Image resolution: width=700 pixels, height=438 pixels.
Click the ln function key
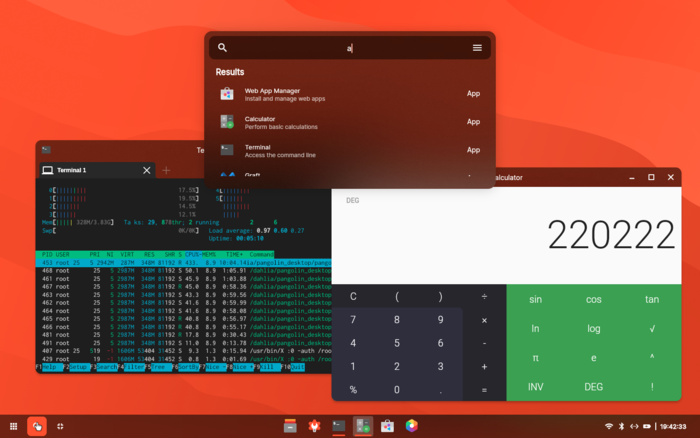pyautogui.click(x=535, y=329)
